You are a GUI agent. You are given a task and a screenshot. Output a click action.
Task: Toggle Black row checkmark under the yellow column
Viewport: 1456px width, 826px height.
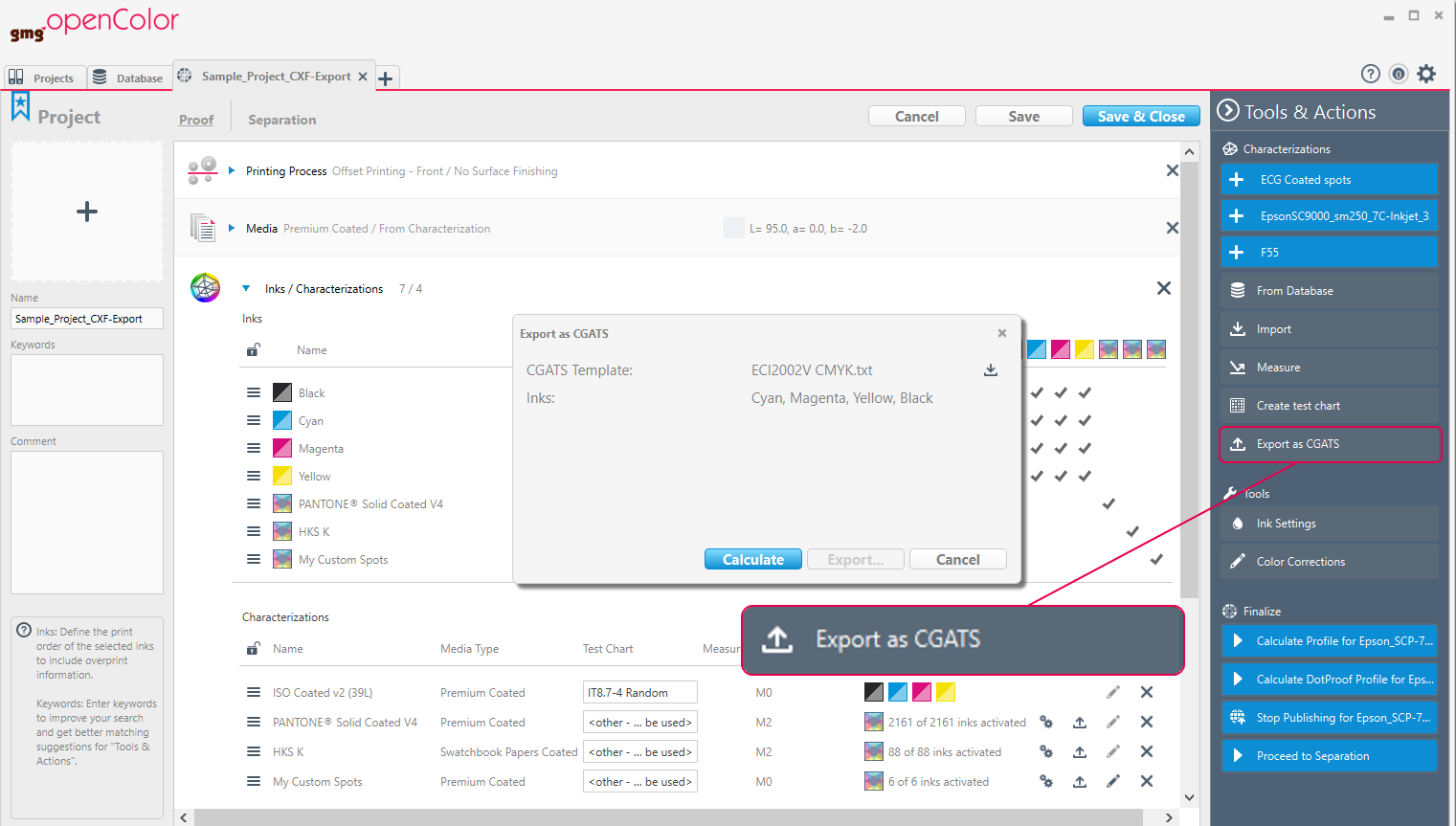coord(1085,392)
